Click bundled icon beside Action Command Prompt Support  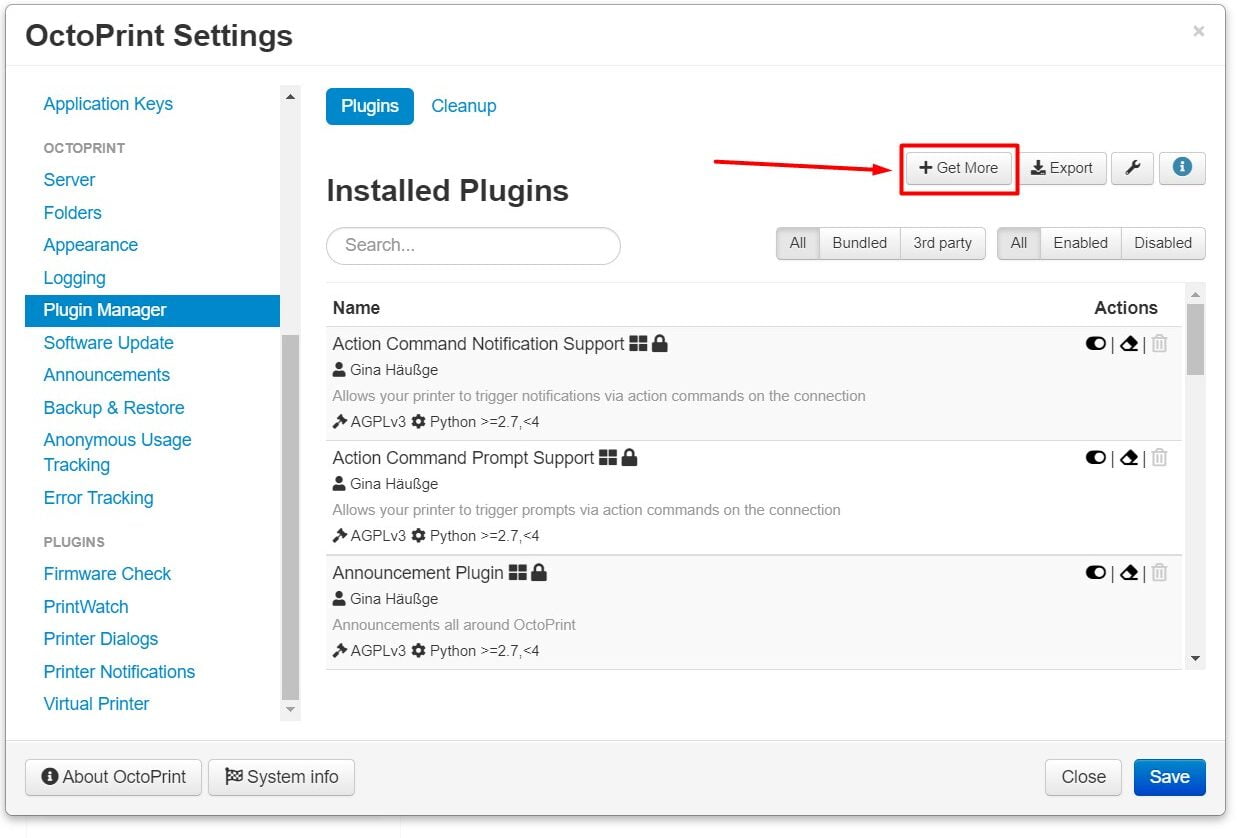608,458
